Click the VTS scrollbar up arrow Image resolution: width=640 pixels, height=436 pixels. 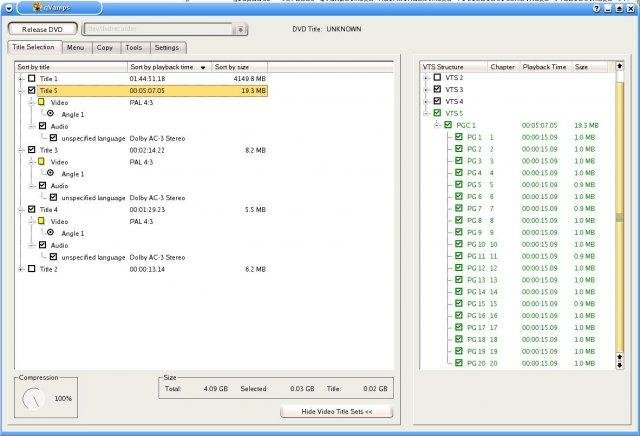pos(620,66)
